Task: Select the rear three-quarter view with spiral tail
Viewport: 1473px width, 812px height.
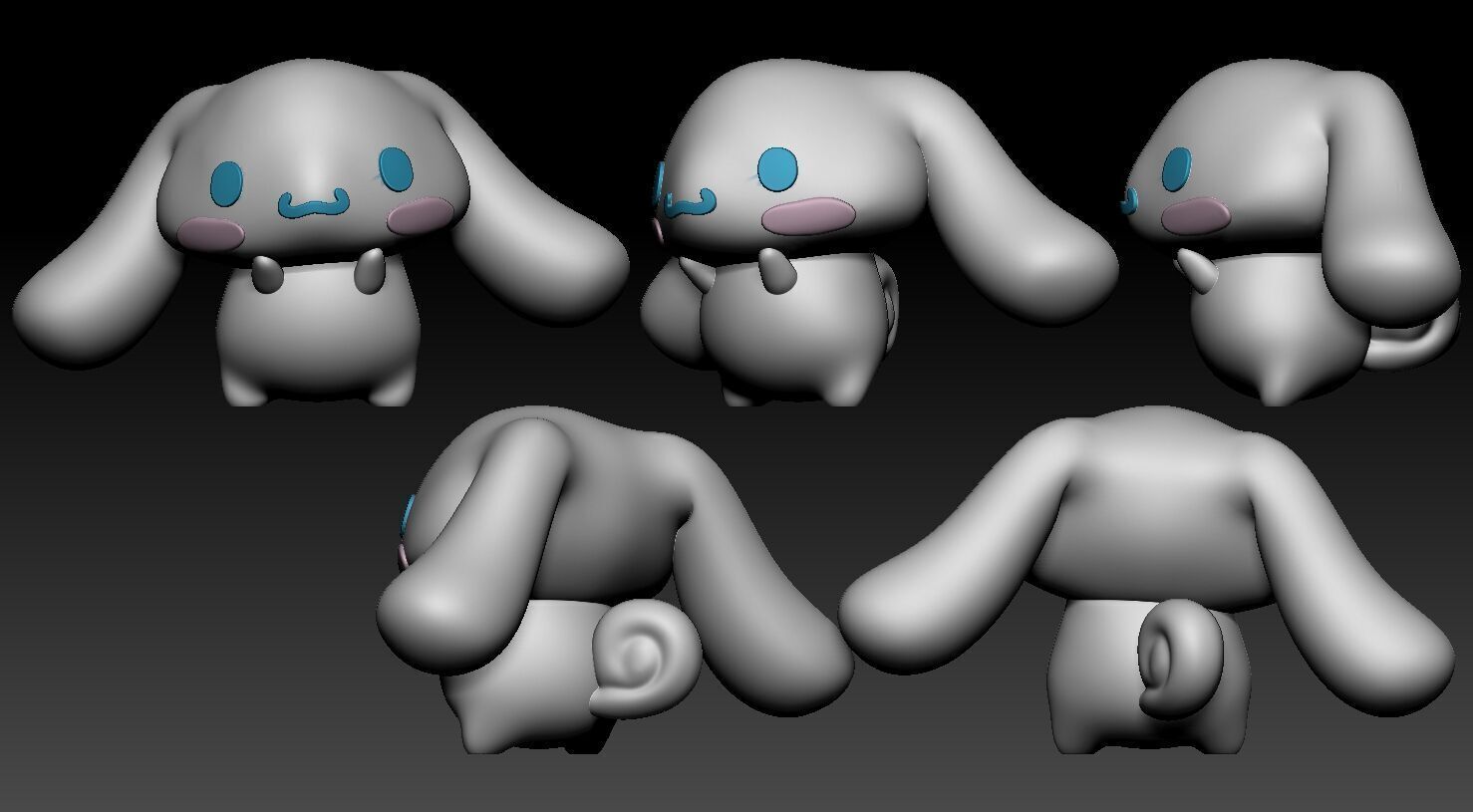Action: [x=615, y=580]
